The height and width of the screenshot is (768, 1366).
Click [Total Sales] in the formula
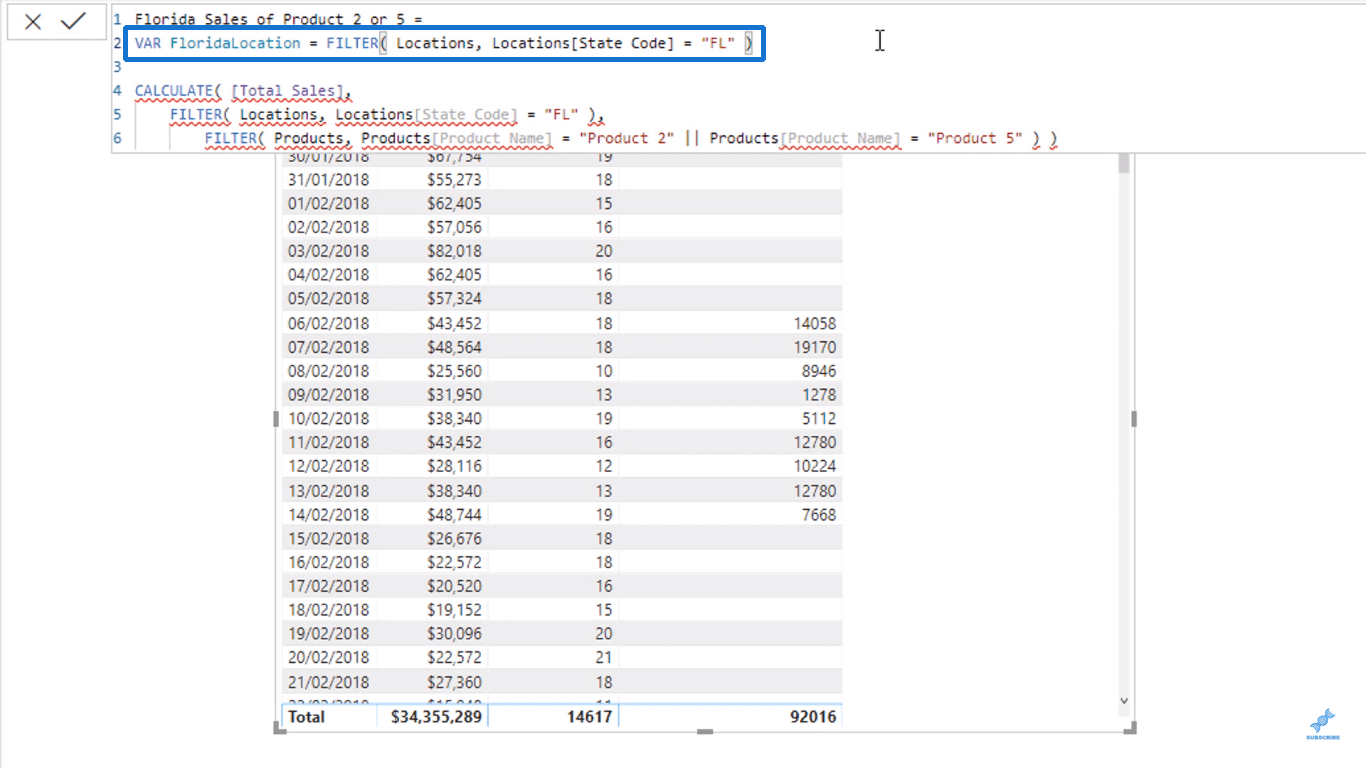pos(287,91)
